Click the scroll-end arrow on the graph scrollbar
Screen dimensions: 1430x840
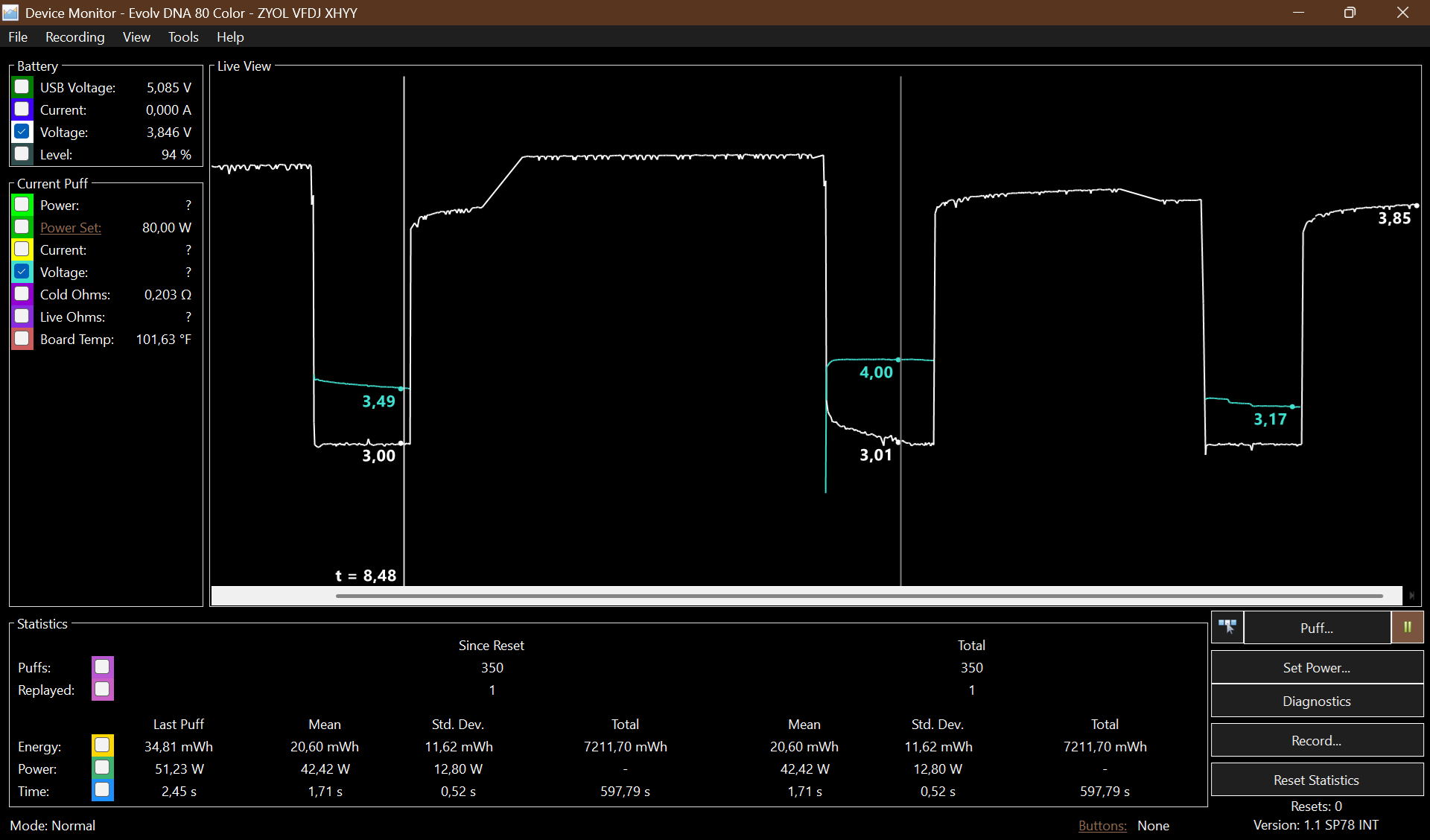[x=1411, y=595]
